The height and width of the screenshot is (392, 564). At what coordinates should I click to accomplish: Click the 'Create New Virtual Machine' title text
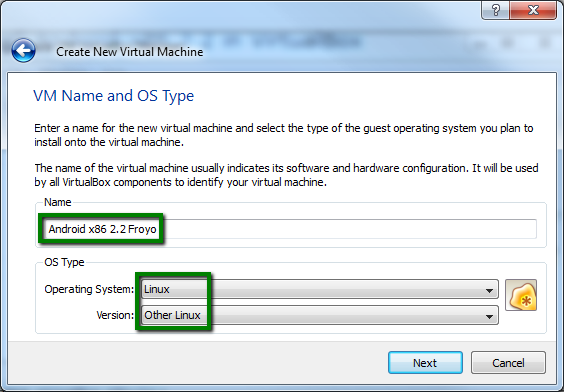[x=129, y=52]
